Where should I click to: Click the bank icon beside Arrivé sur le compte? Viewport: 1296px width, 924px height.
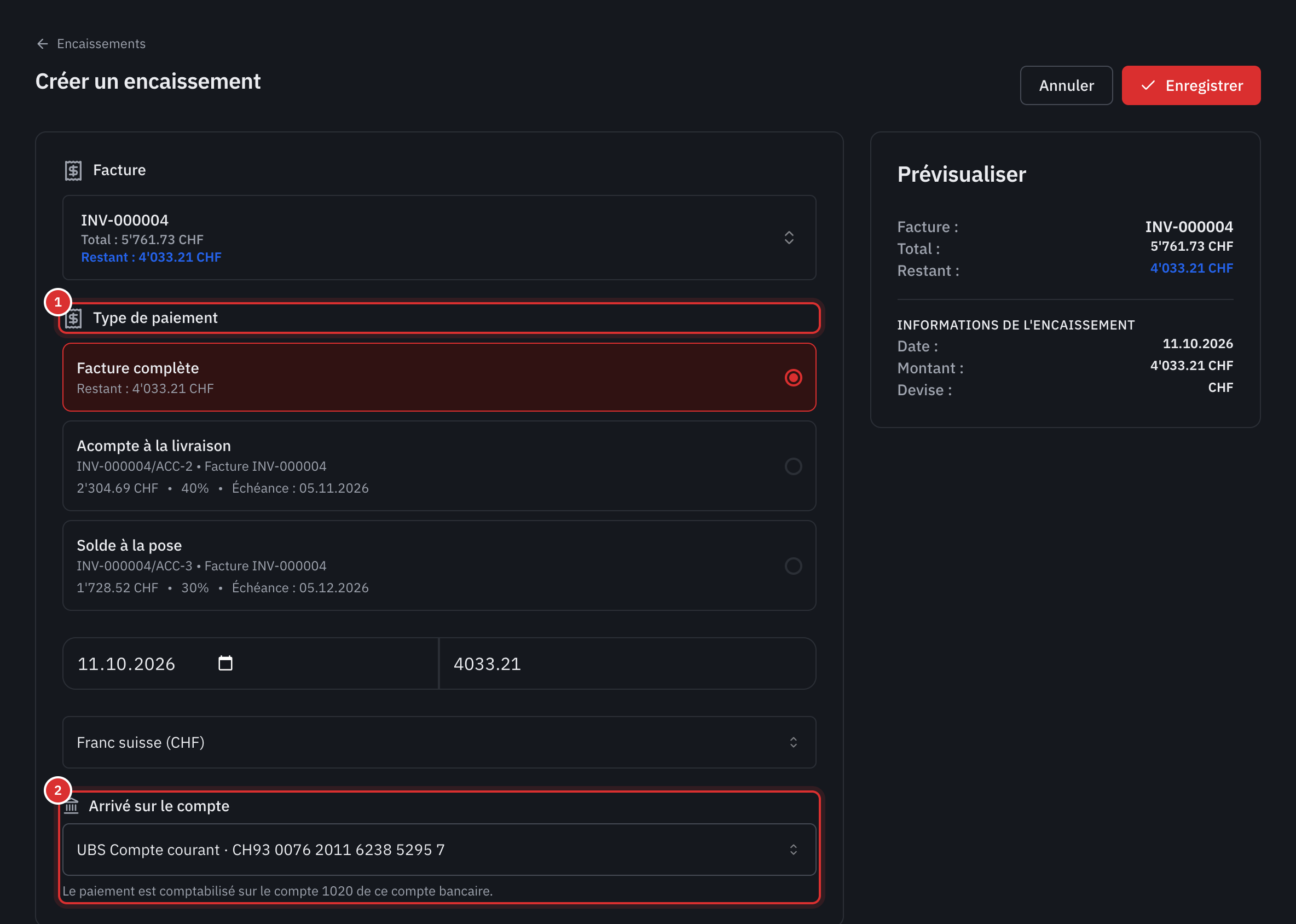pyautogui.click(x=72, y=806)
